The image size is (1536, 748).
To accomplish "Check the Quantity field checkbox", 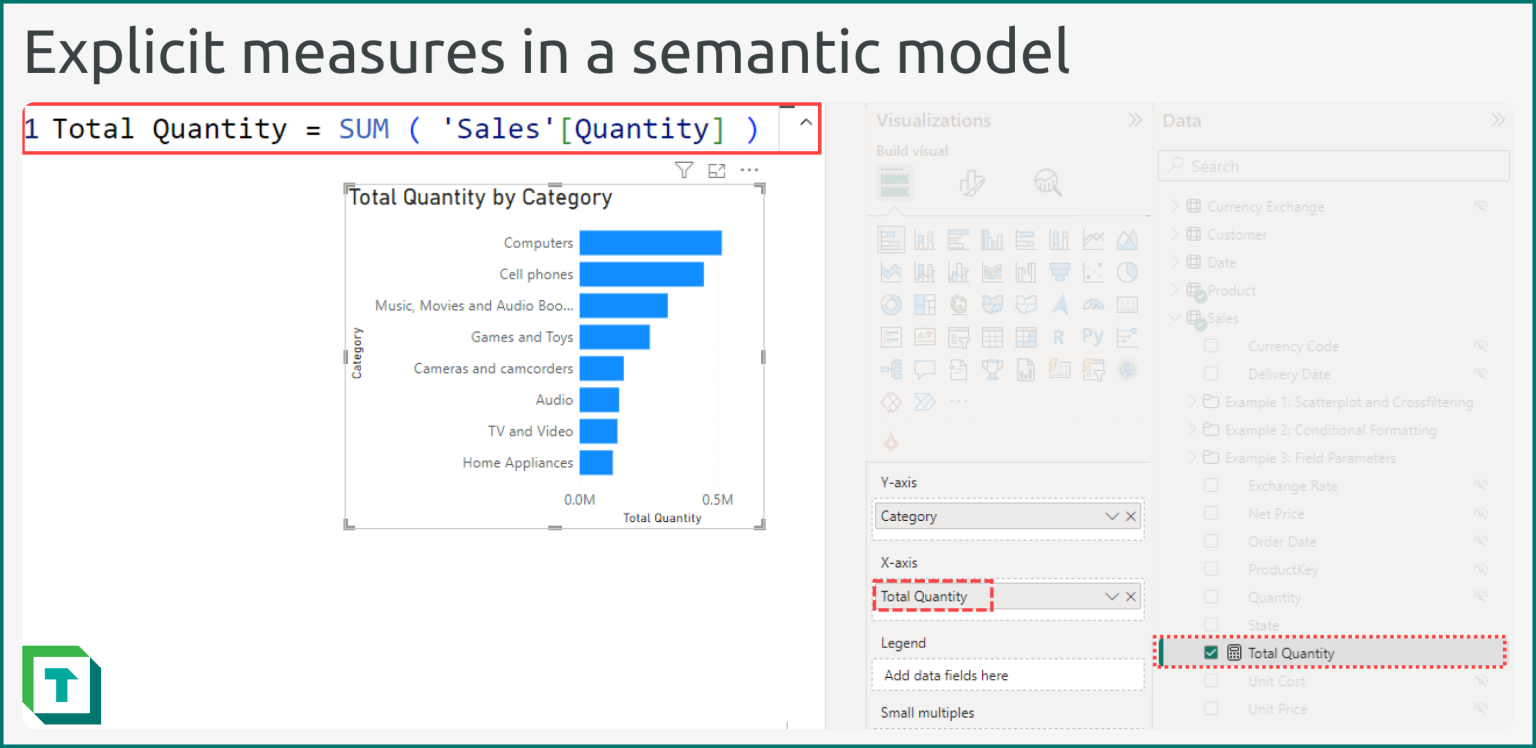I will point(1211,597).
